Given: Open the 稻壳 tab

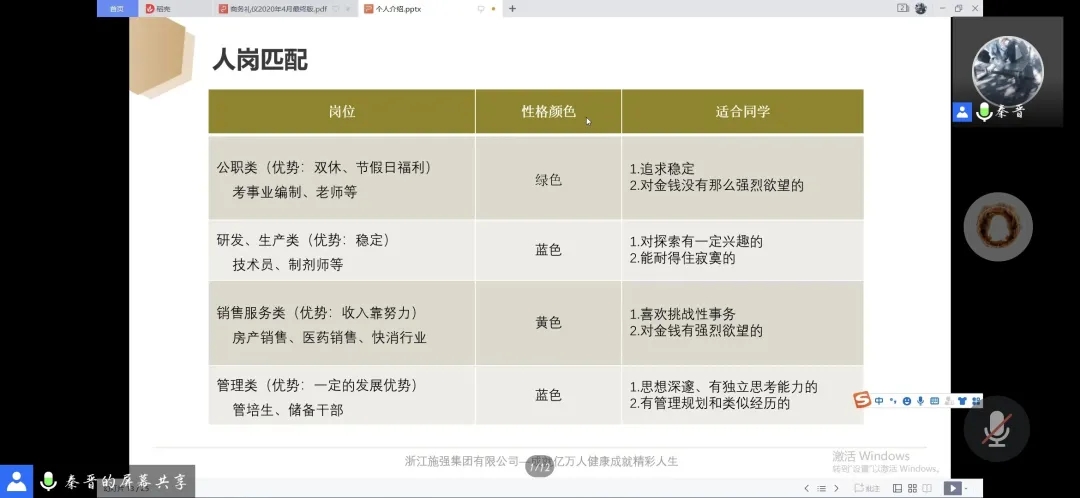Looking at the screenshot, I should 160,8.
